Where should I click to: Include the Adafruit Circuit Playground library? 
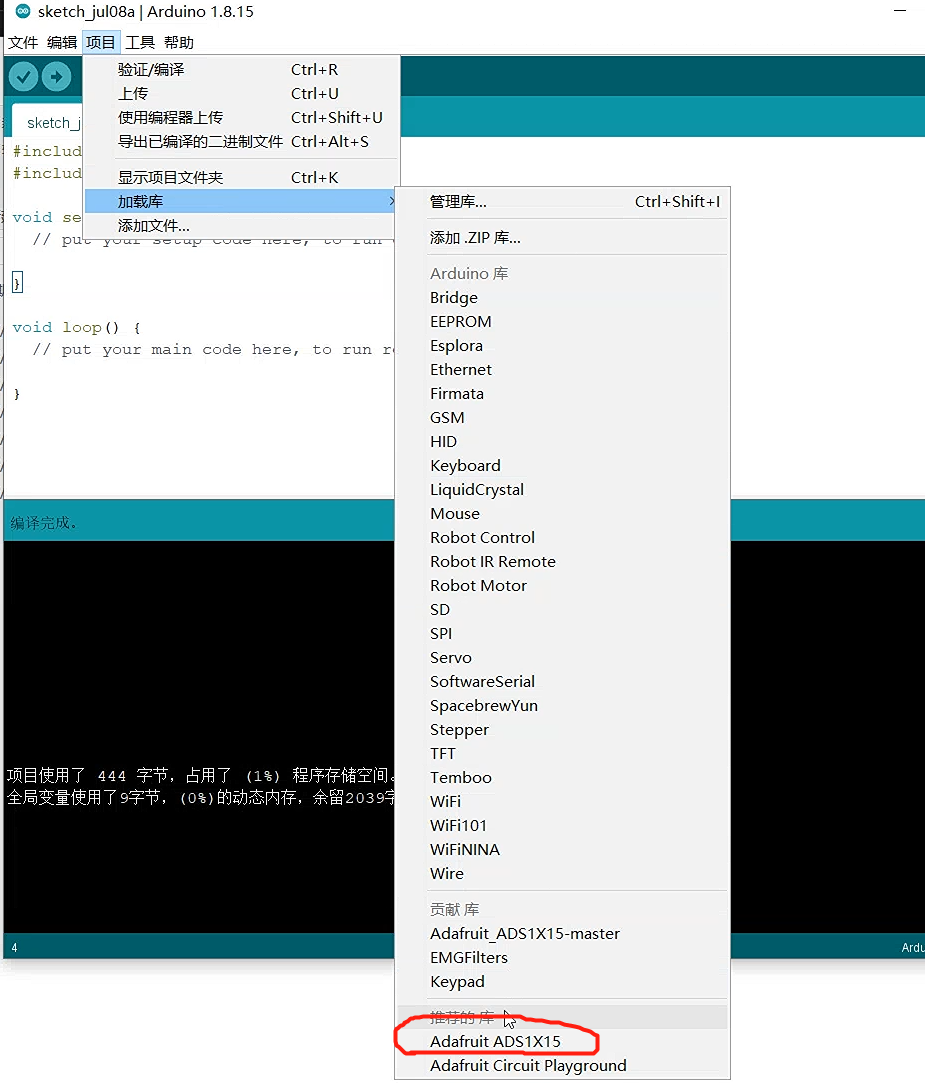[528, 1065]
